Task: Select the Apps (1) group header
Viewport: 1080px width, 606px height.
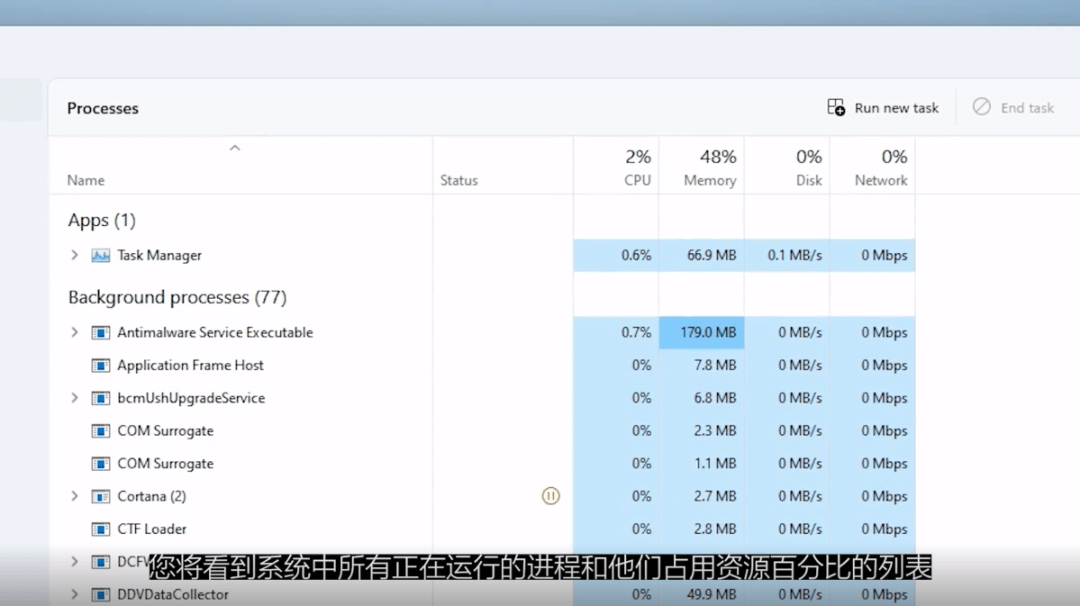Action: pyautogui.click(x=102, y=220)
